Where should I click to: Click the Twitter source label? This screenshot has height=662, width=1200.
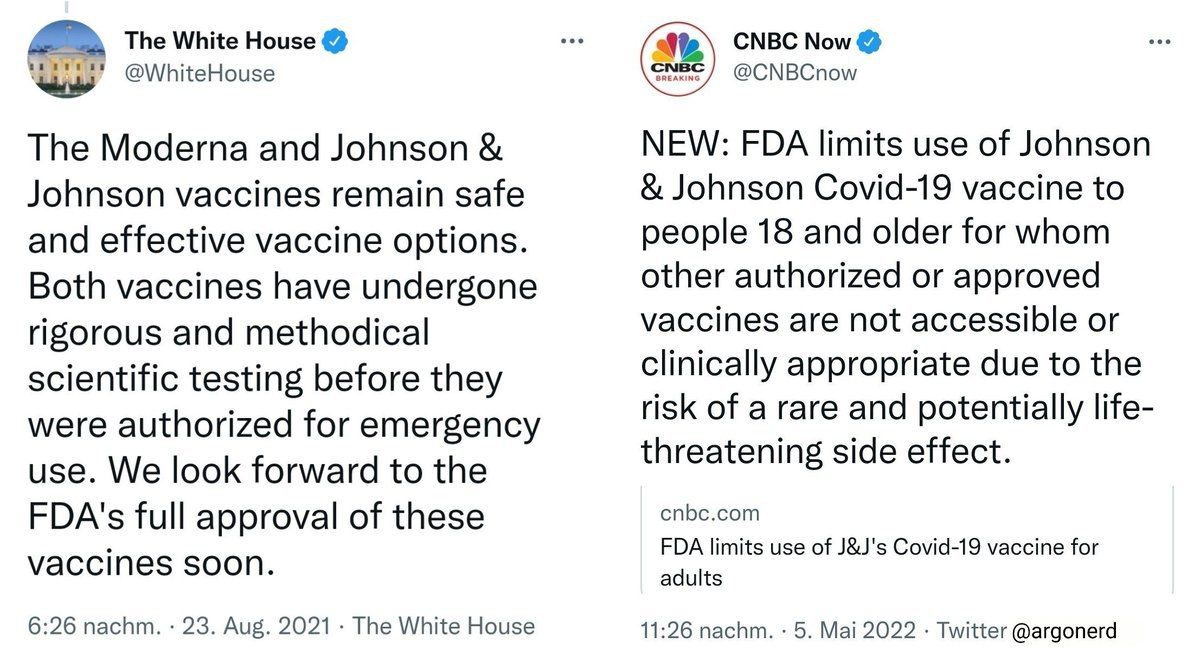pos(970,631)
